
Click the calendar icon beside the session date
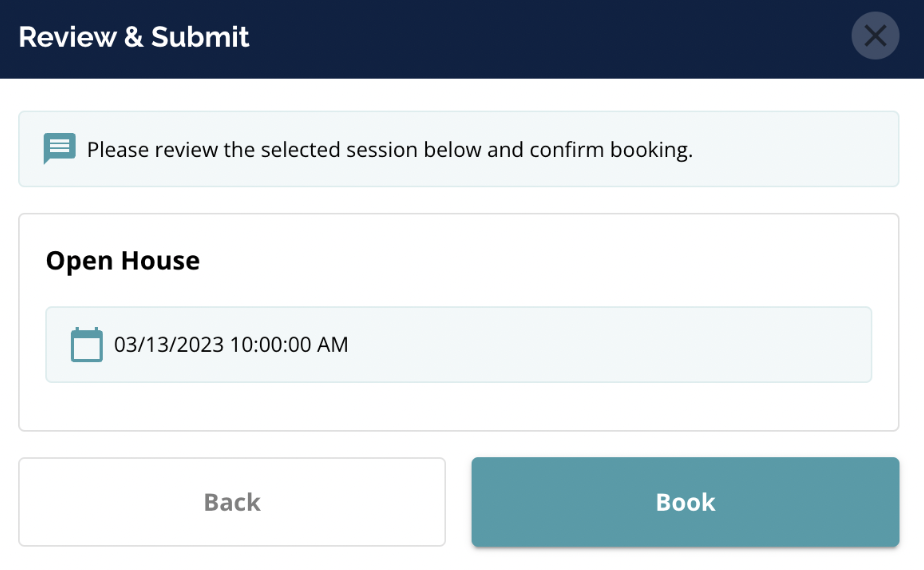pyautogui.click(x=87, y=345)
